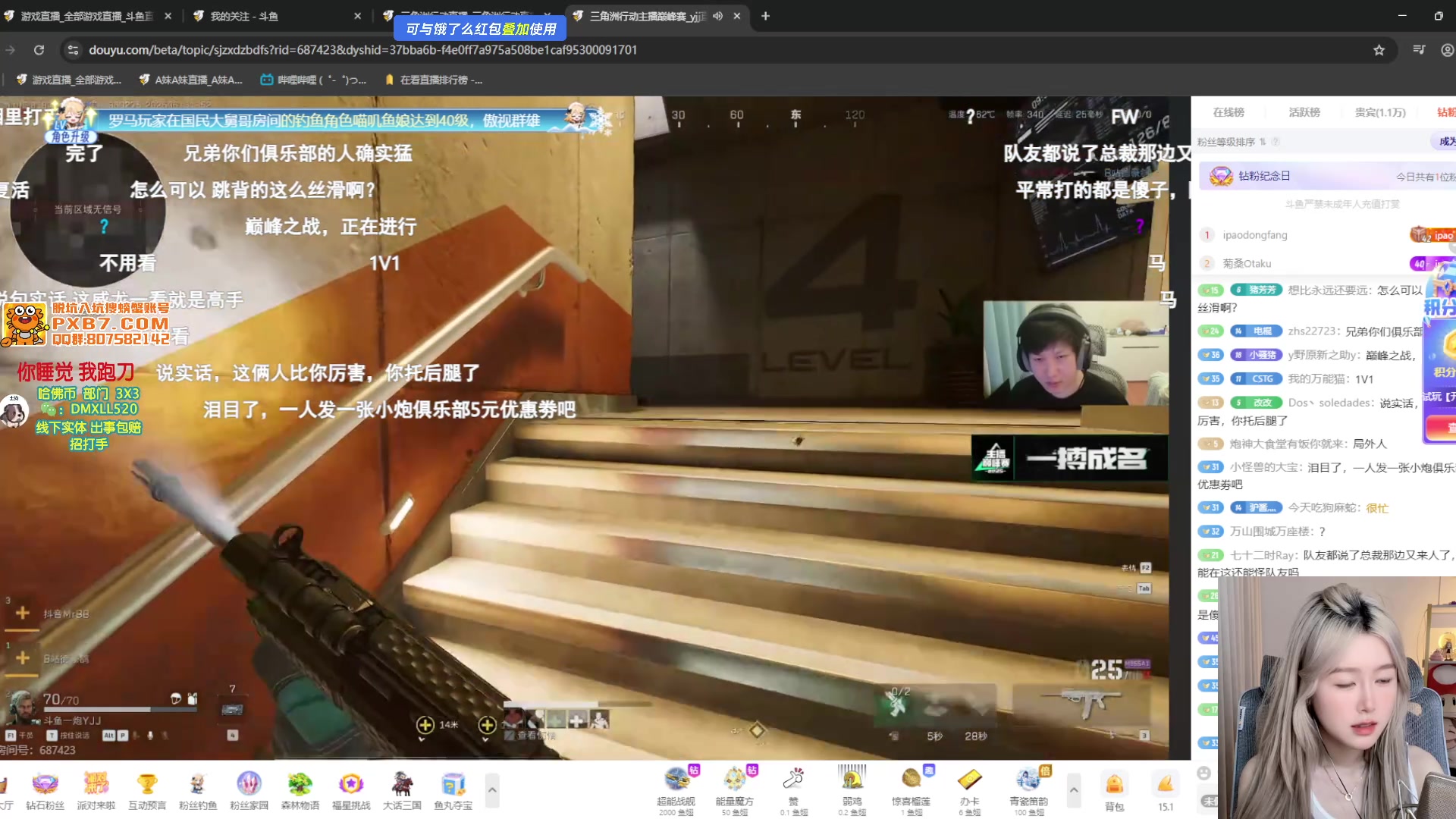Mute the audio on the active tab
Screen dimensions: 1456x819
717,16
